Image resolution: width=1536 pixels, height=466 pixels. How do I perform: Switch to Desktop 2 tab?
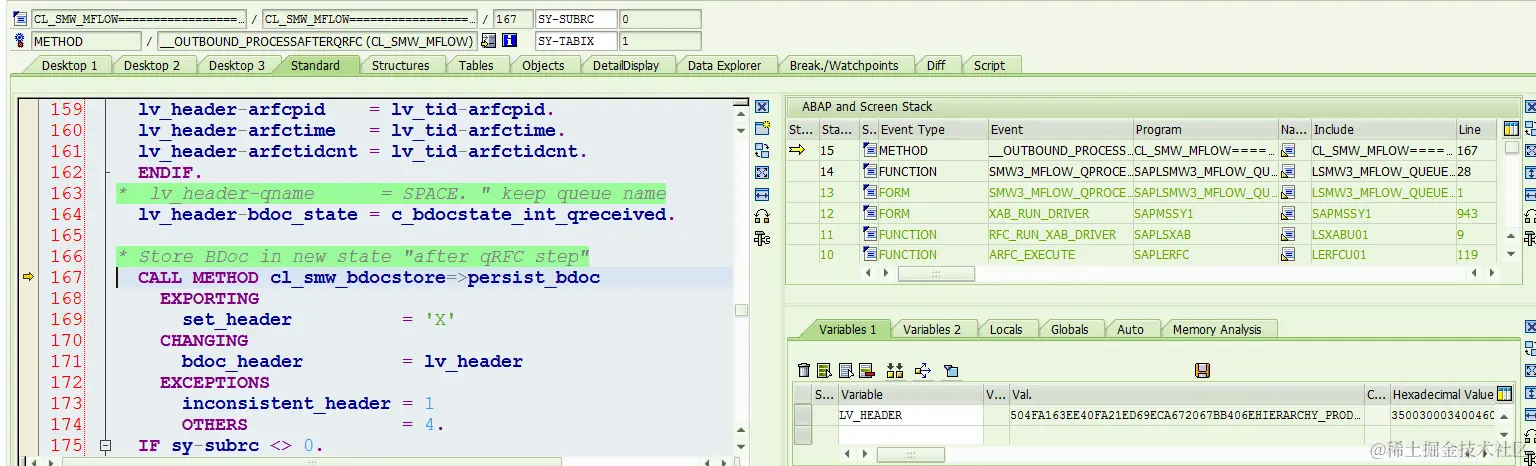(152, 65)
